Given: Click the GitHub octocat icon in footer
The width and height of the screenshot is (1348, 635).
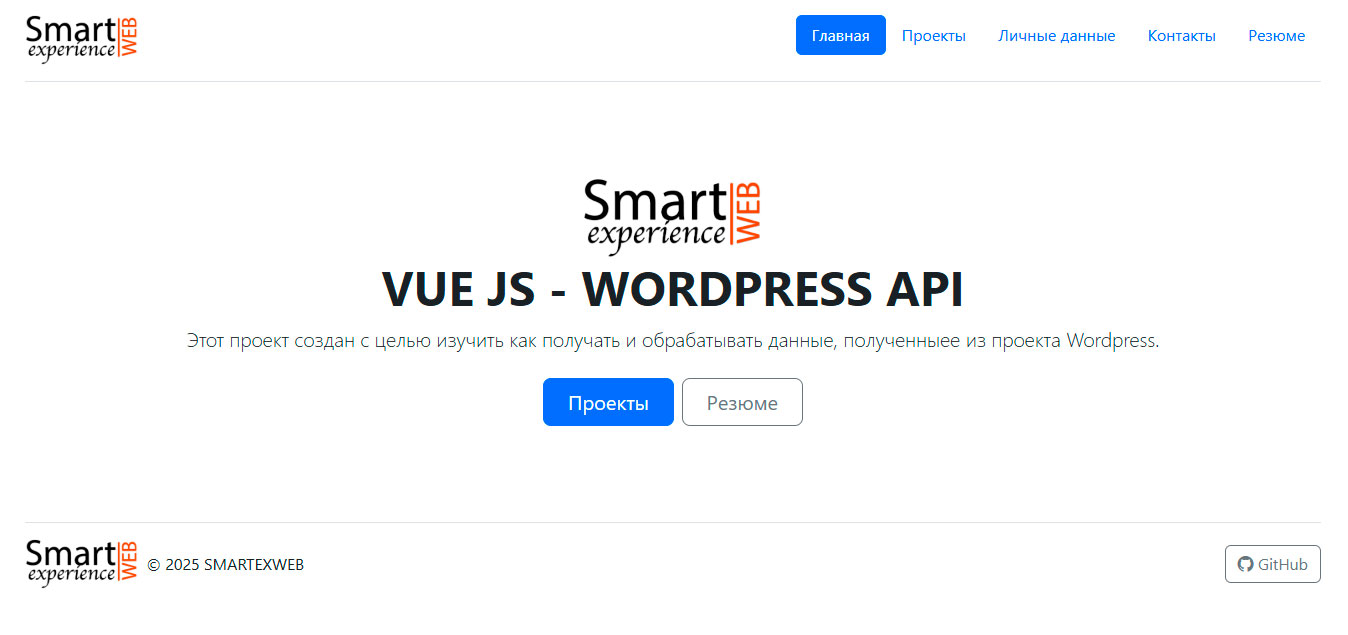Looking at the screenshot, I should (1245, 564).
